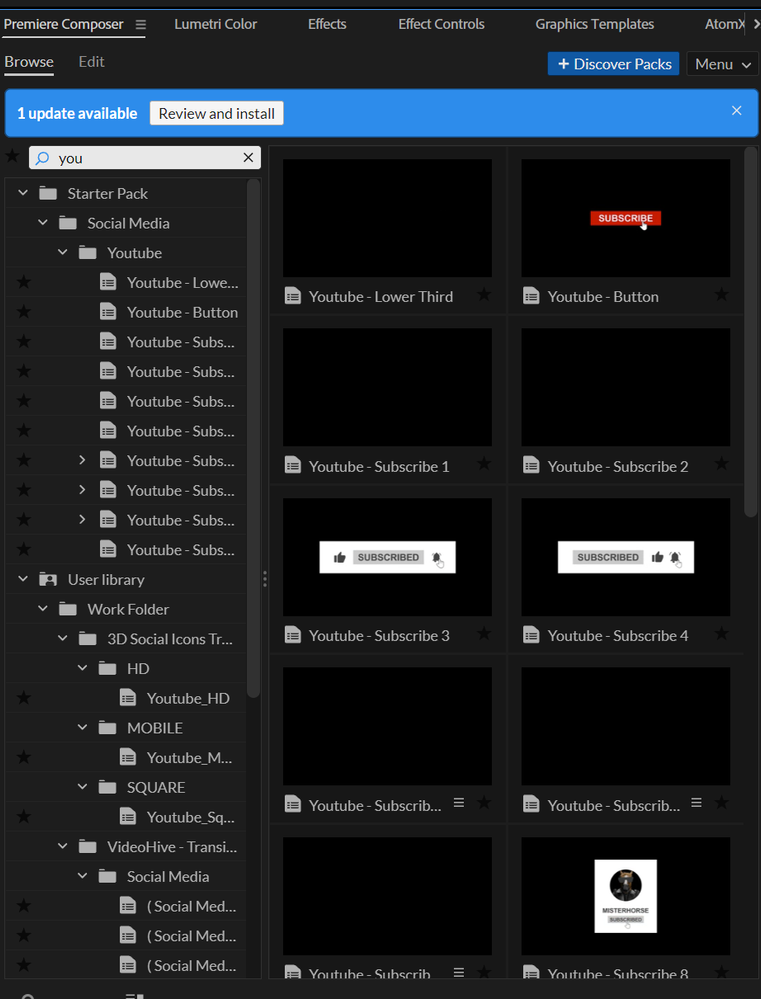Click the template grid vertical scrollbar

[750, 331]
